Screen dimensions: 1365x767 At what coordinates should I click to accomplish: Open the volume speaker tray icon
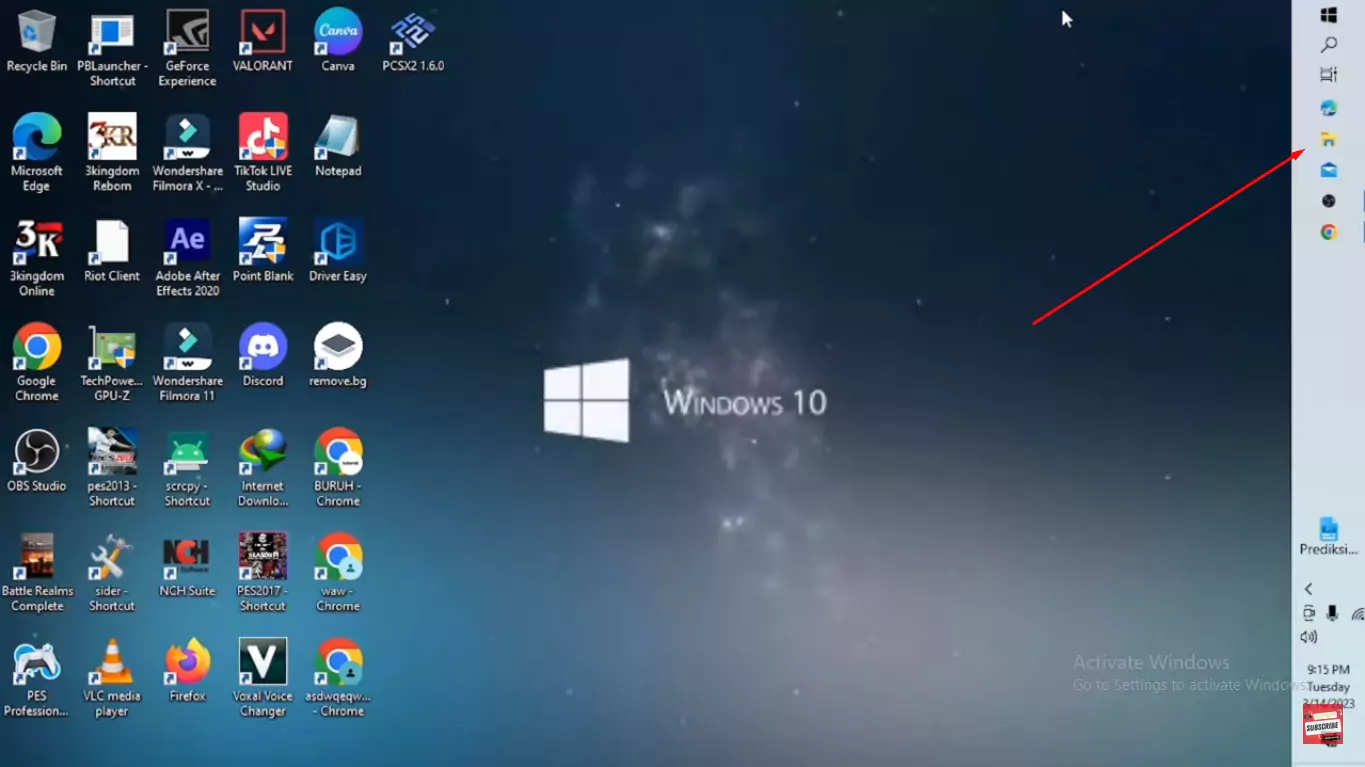click(x=1308, y=637)
